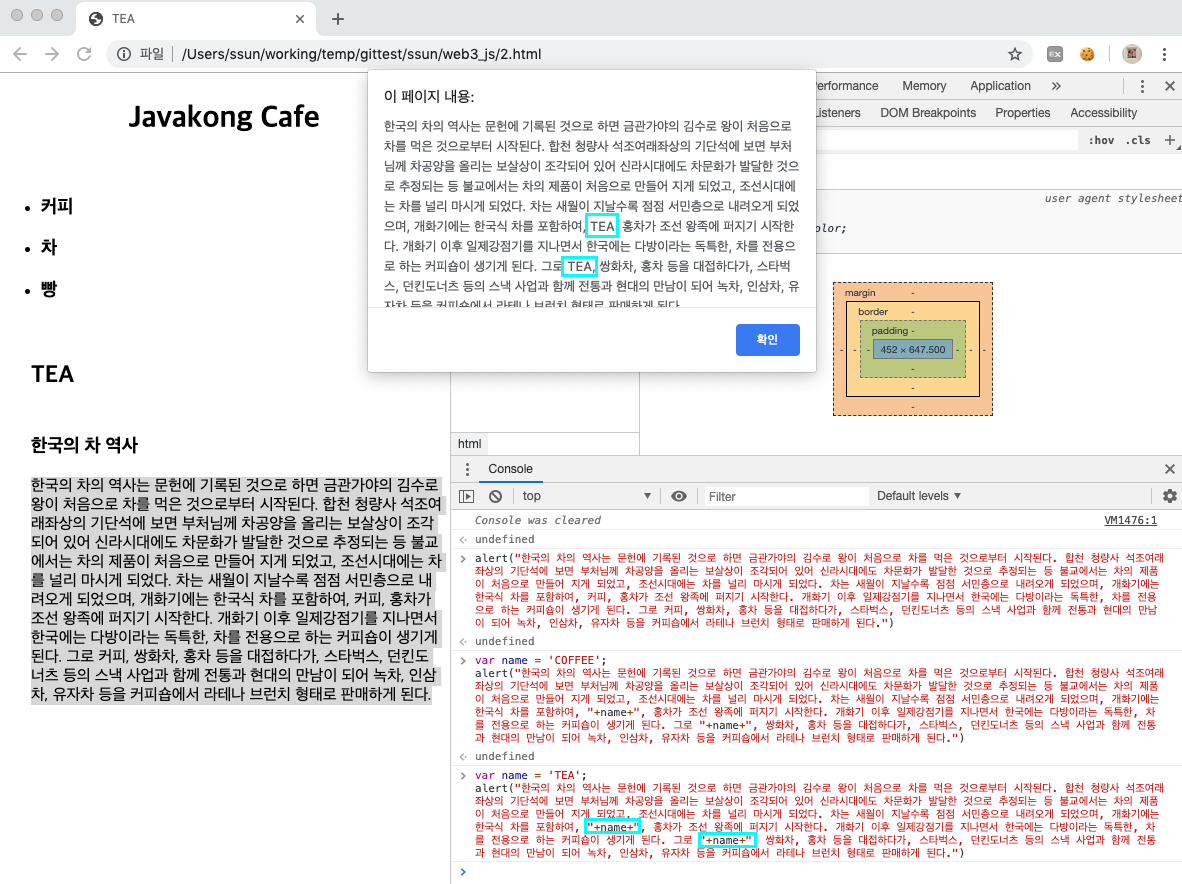Viewport: 1182px width, 884px height.
Task: Create live expression with the eye icon
Action: [678, 496]
